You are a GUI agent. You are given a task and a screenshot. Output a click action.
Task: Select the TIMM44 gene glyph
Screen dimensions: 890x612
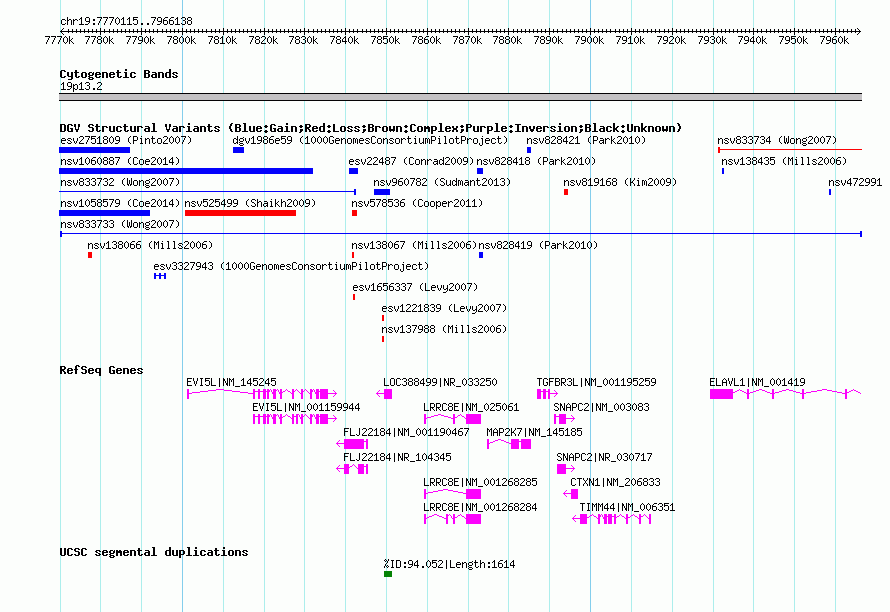coord(611,519)
